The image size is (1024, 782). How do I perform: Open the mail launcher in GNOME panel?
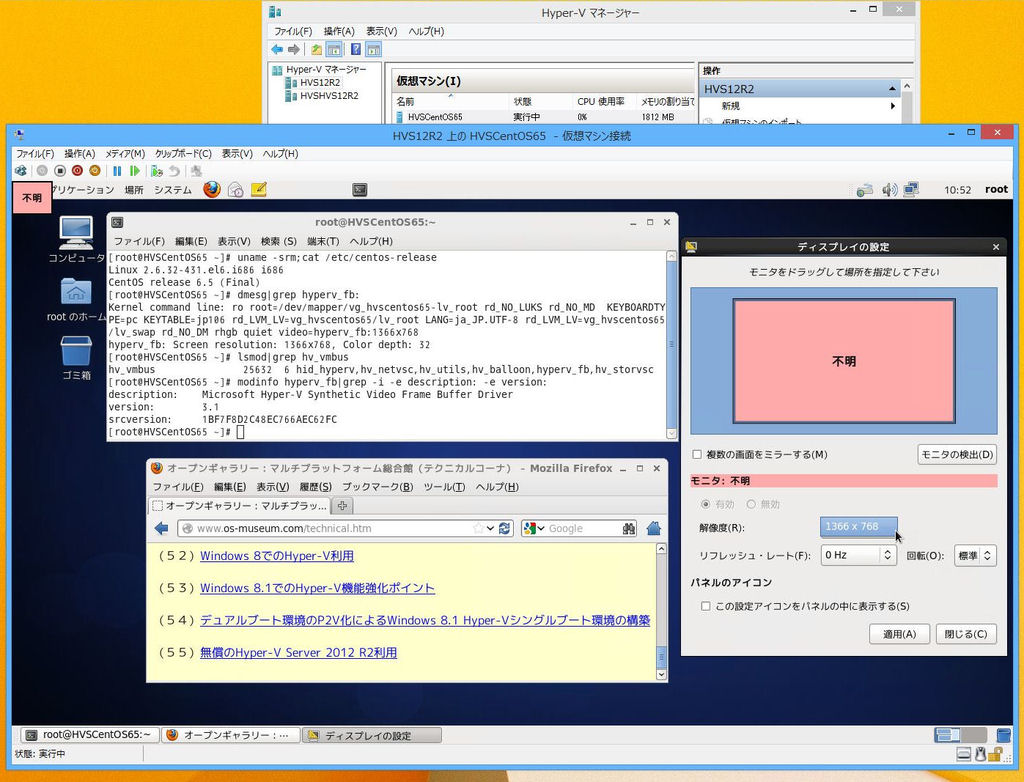pos(236,189)
